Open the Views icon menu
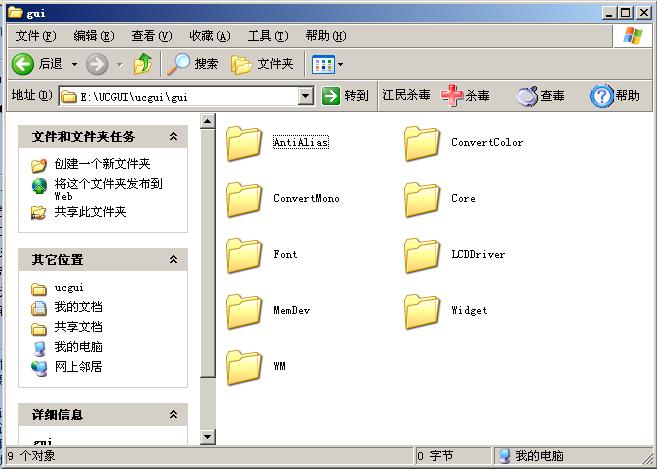The width and height of the screenshot is (657, 469). click(x=323, y=65)
